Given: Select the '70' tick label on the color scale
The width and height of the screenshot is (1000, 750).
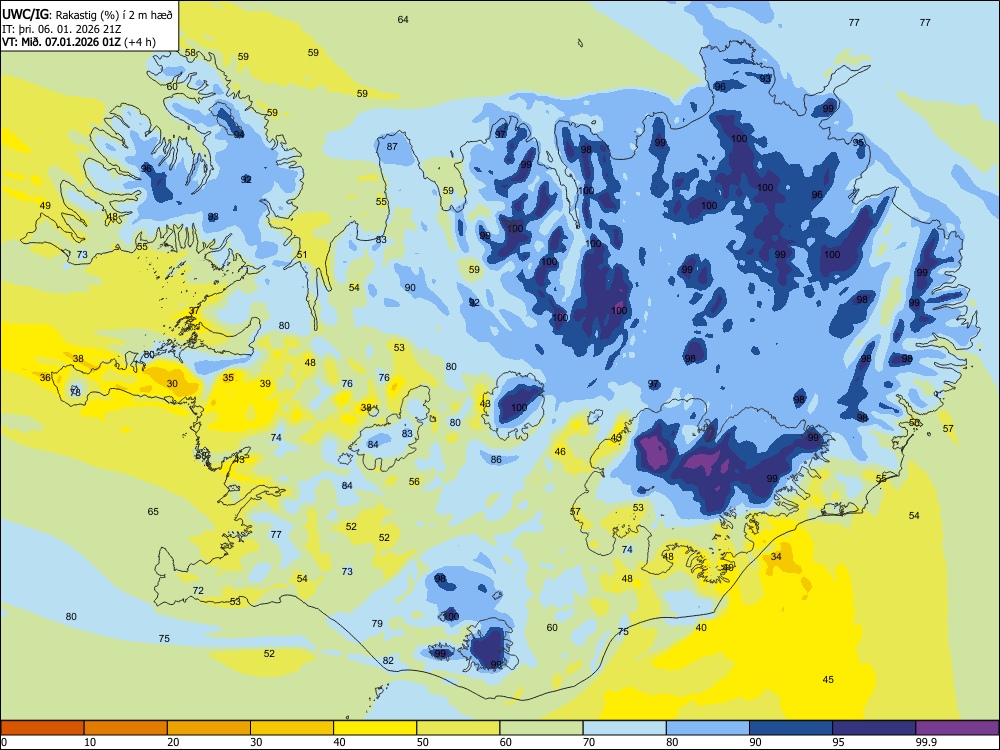Looking at the screenshot, I should (x=589, y=742).
